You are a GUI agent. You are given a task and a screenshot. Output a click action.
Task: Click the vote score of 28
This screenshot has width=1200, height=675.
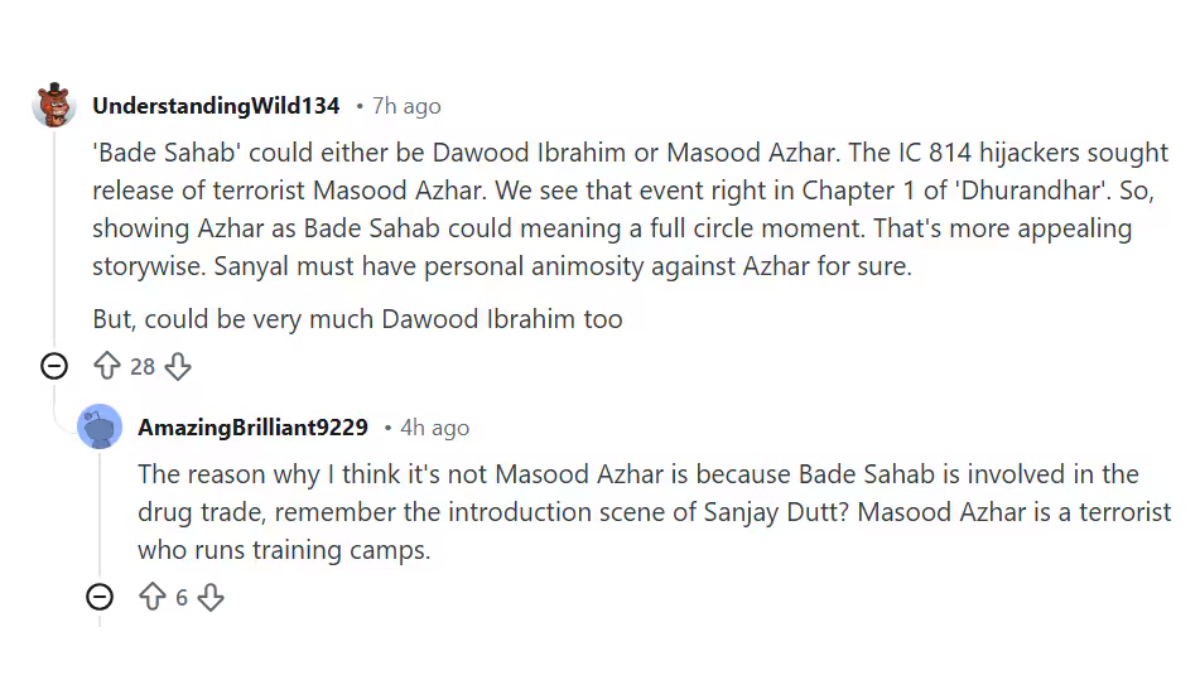click(142, 367)
